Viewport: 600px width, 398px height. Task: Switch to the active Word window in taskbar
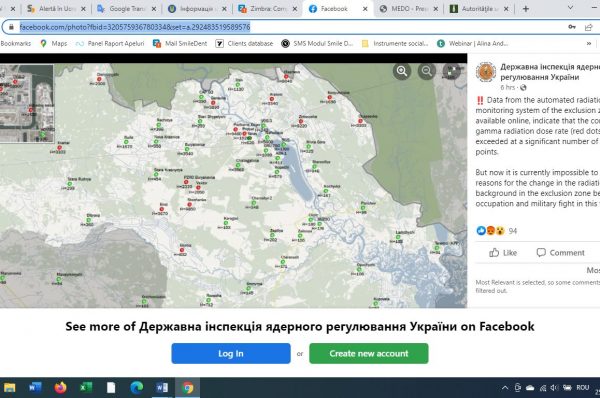[x=162, y=388]
